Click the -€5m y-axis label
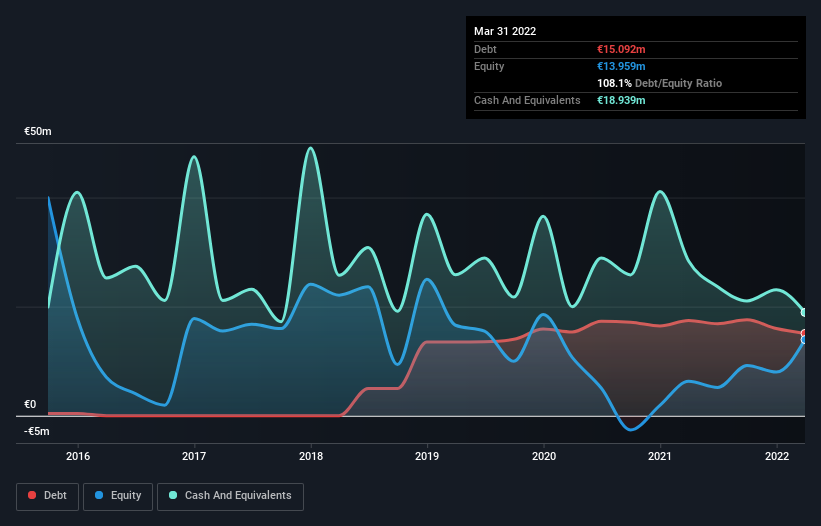The height and width of the screenshot is (526, 821). point(37,431)
